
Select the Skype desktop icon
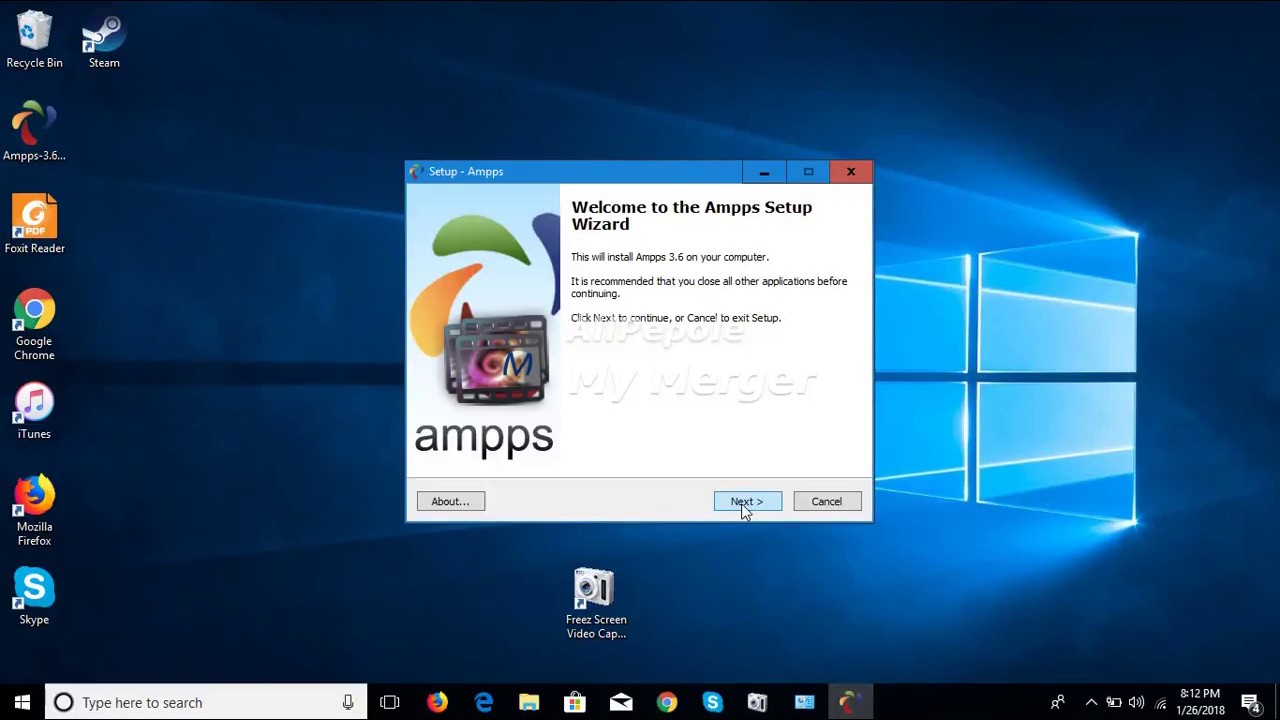pos(34,597)
